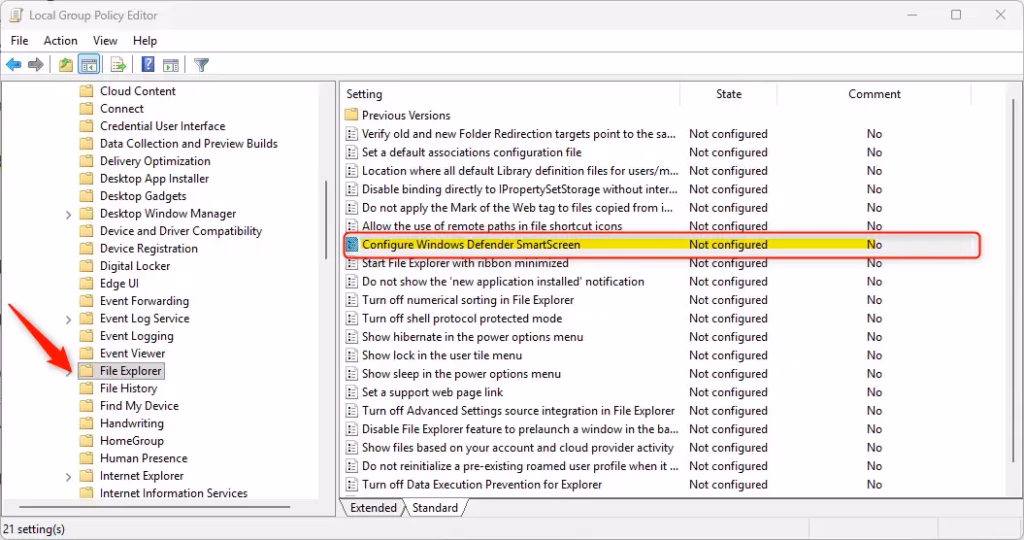
Task: Select Configure Windows Defender SmartScreen setting
Action: pyautogui.click(x=470, y=245)
